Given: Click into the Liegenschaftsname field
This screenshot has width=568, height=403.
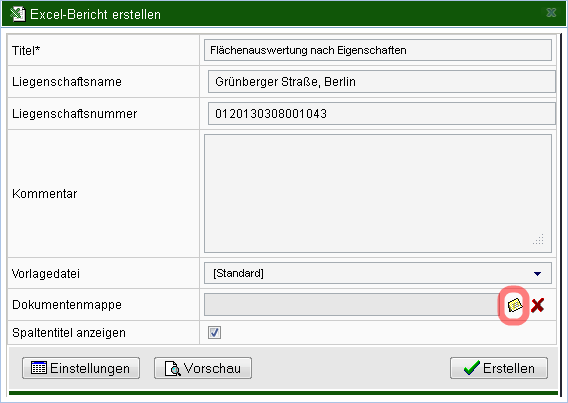Looking at the screenshot, I should [382, 81].
